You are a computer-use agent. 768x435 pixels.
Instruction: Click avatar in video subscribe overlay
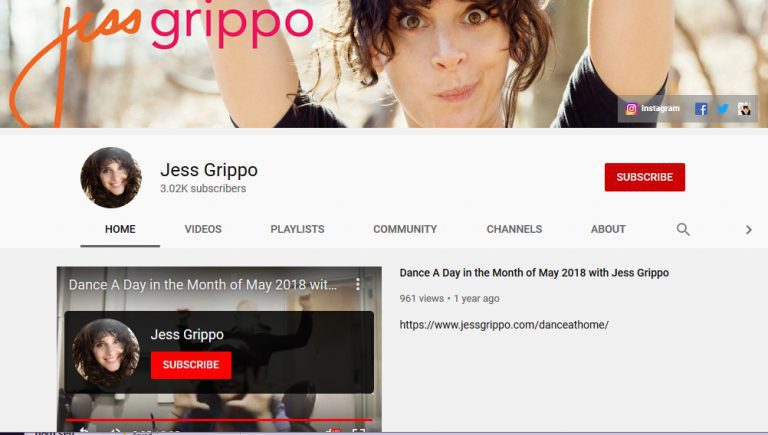pyautogui.click(x=106, y=352)
